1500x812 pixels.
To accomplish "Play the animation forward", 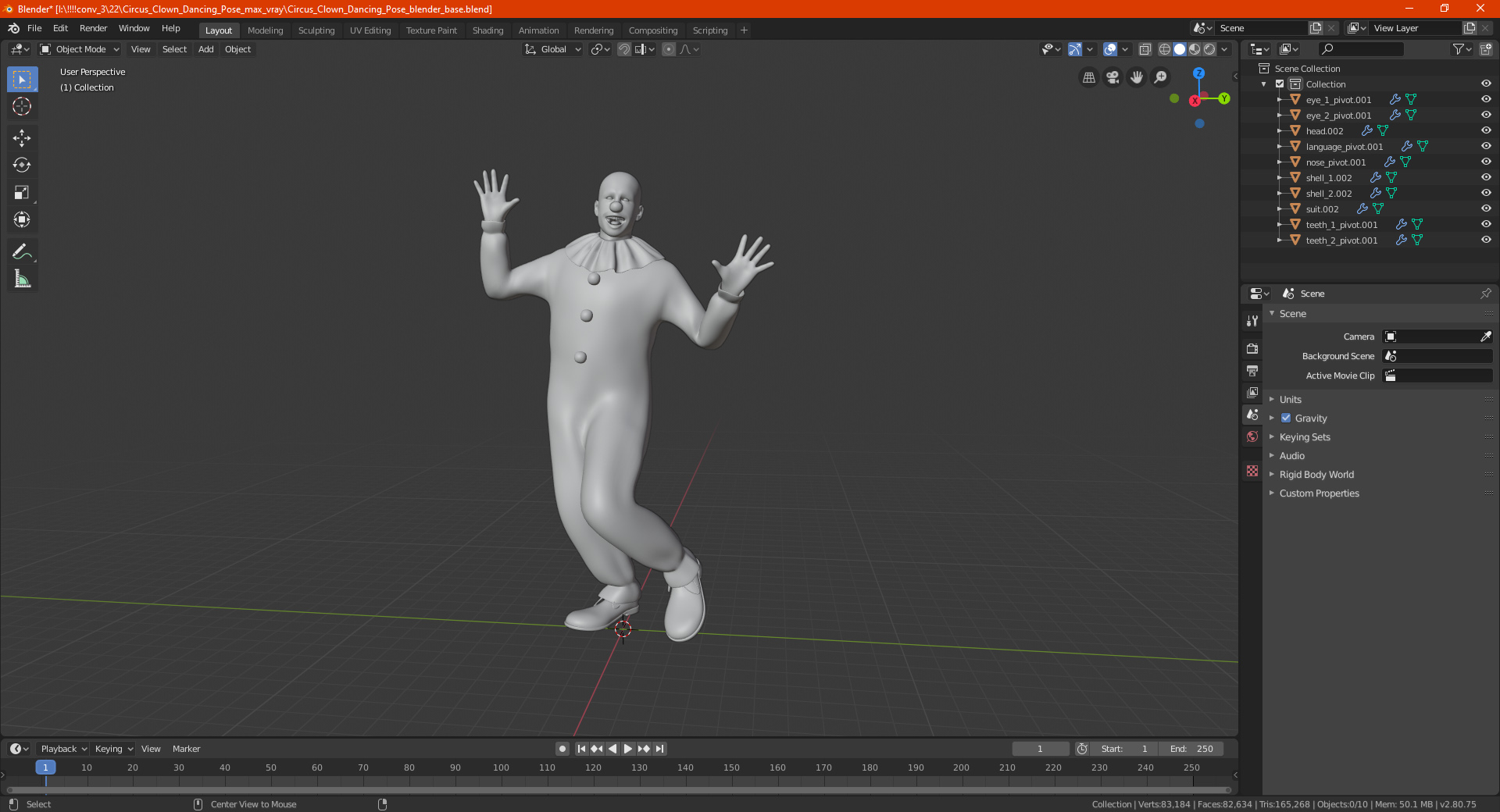I will pyautogui.click(x=628, y=749).
